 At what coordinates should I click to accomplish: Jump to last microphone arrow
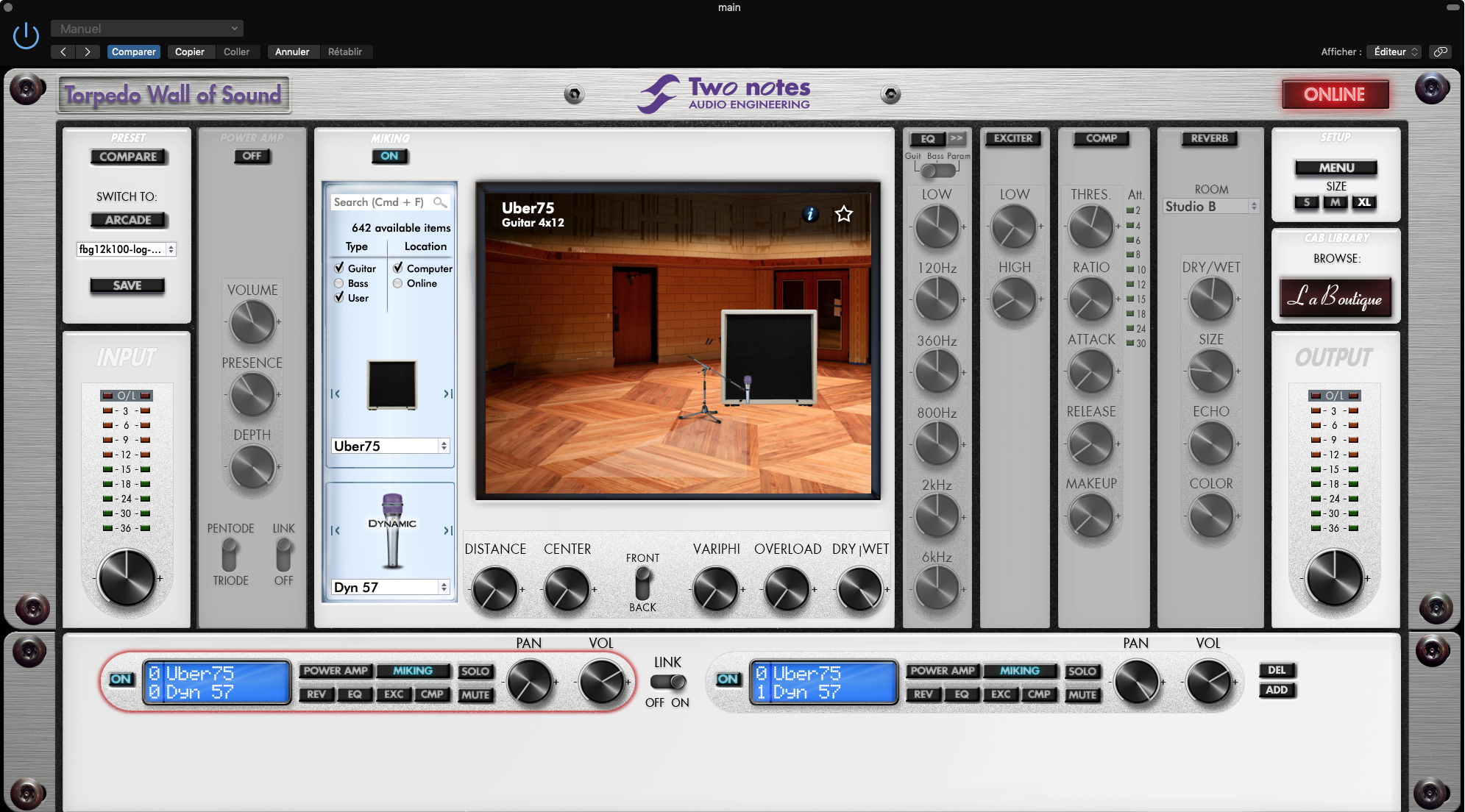pyautogui.click(x=447, y=530)
